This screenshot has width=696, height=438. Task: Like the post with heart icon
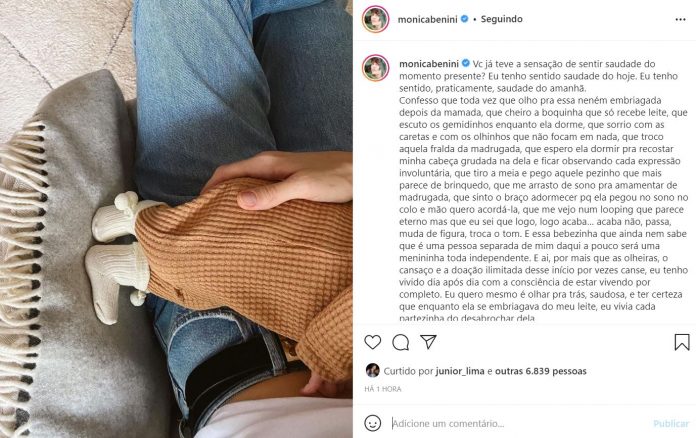point(373,342)
